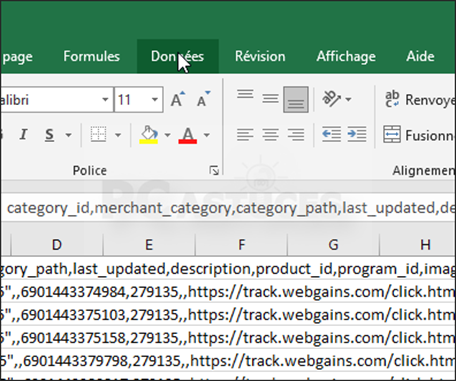Apply cell borders icon
The height and width of the screenshot is (381, 456).
[x=98, y=135]
